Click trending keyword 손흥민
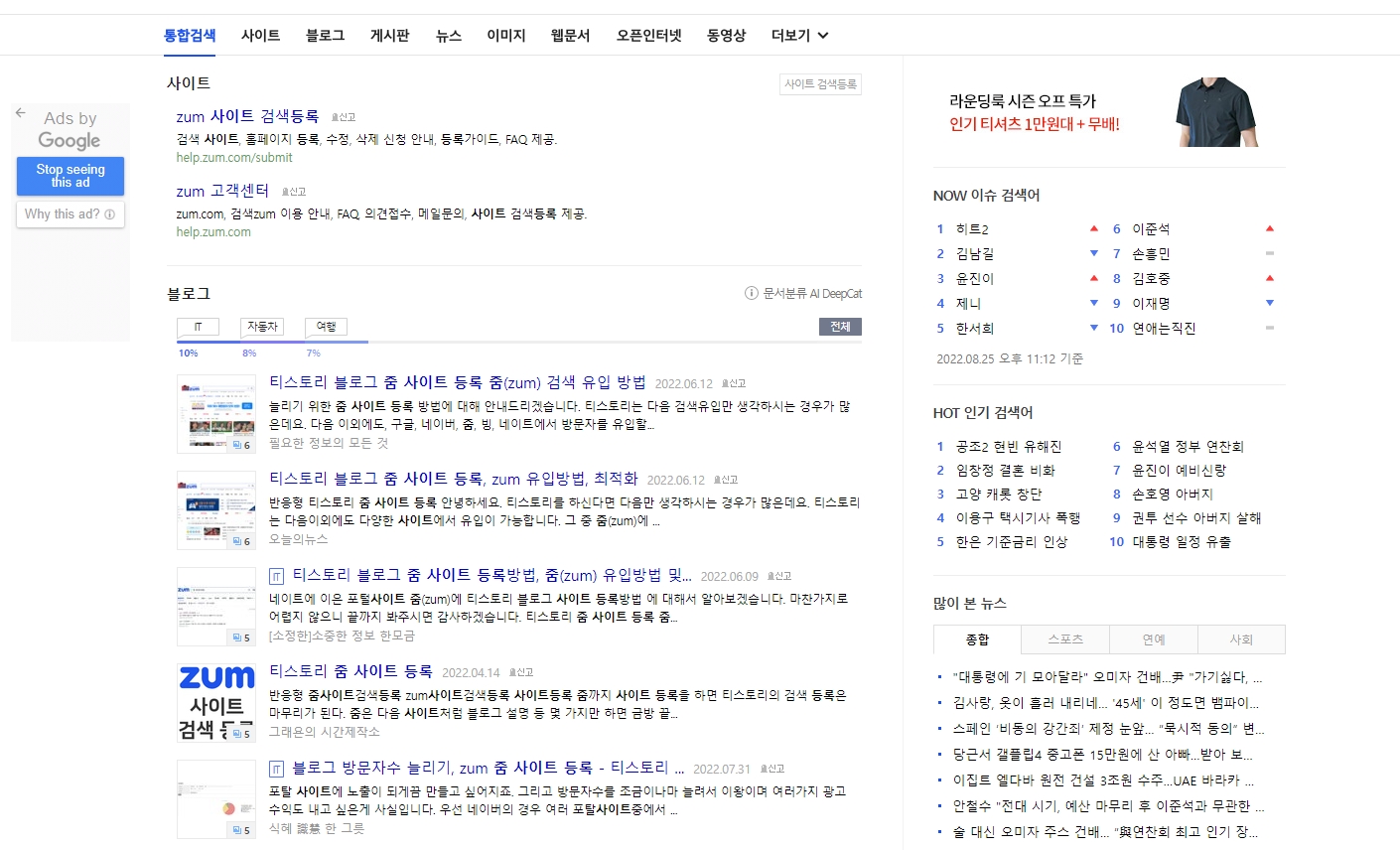Viewport: 1400px width, 850px height. pos(1151,254)
